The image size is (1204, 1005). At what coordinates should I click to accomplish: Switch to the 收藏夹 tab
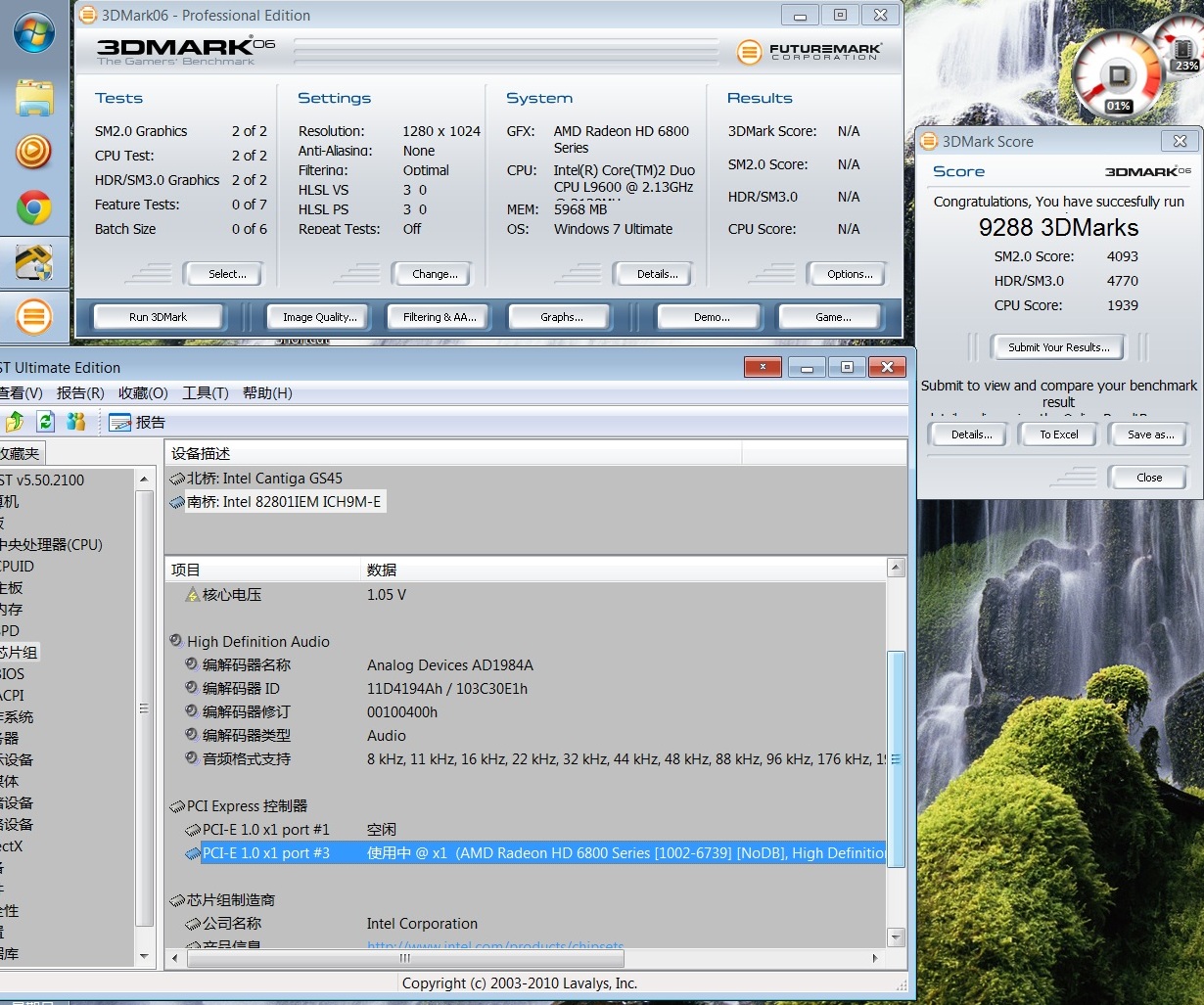(21, 453)
